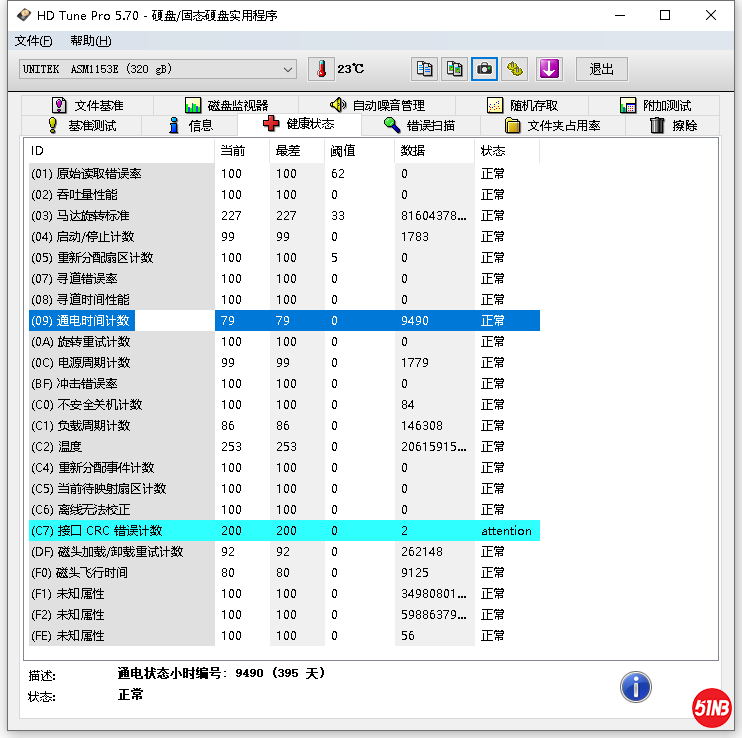Open the 文件(F) menu

(x=34, y=41)
